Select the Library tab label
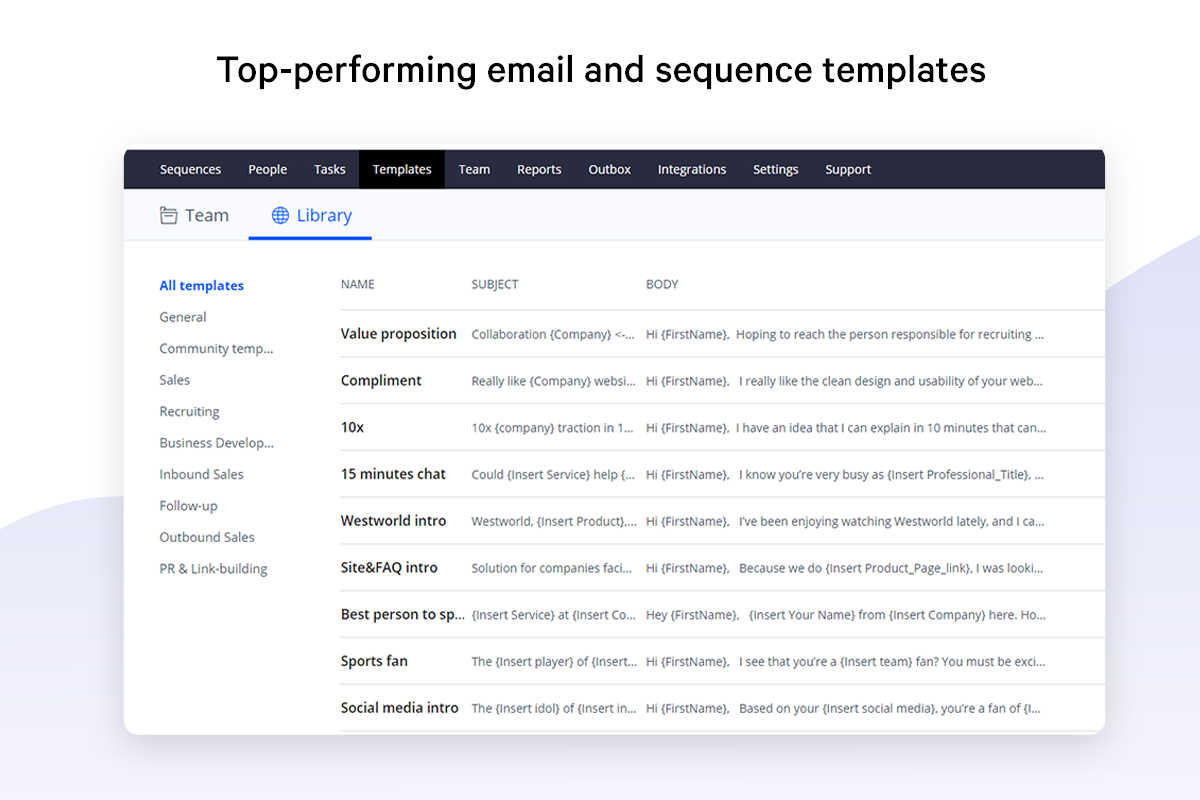Viewport: 1200px width, 800px height. pos(324,216)
